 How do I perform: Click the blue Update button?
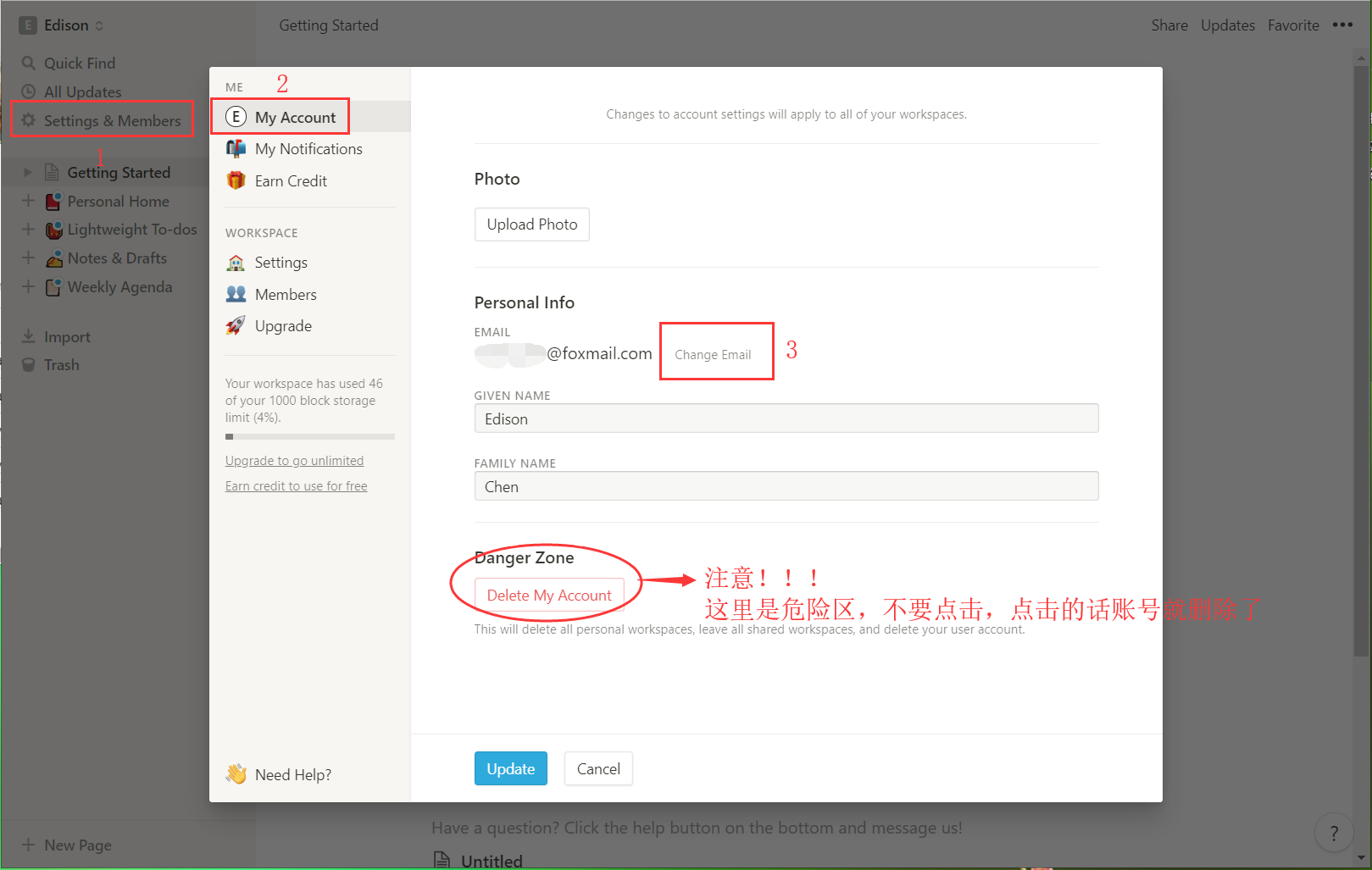click(511, 768)
